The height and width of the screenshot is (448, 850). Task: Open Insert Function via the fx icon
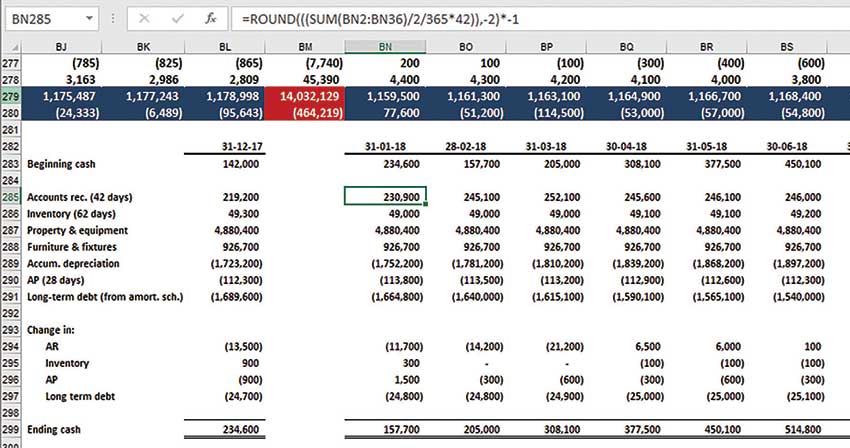coord(209,17)
